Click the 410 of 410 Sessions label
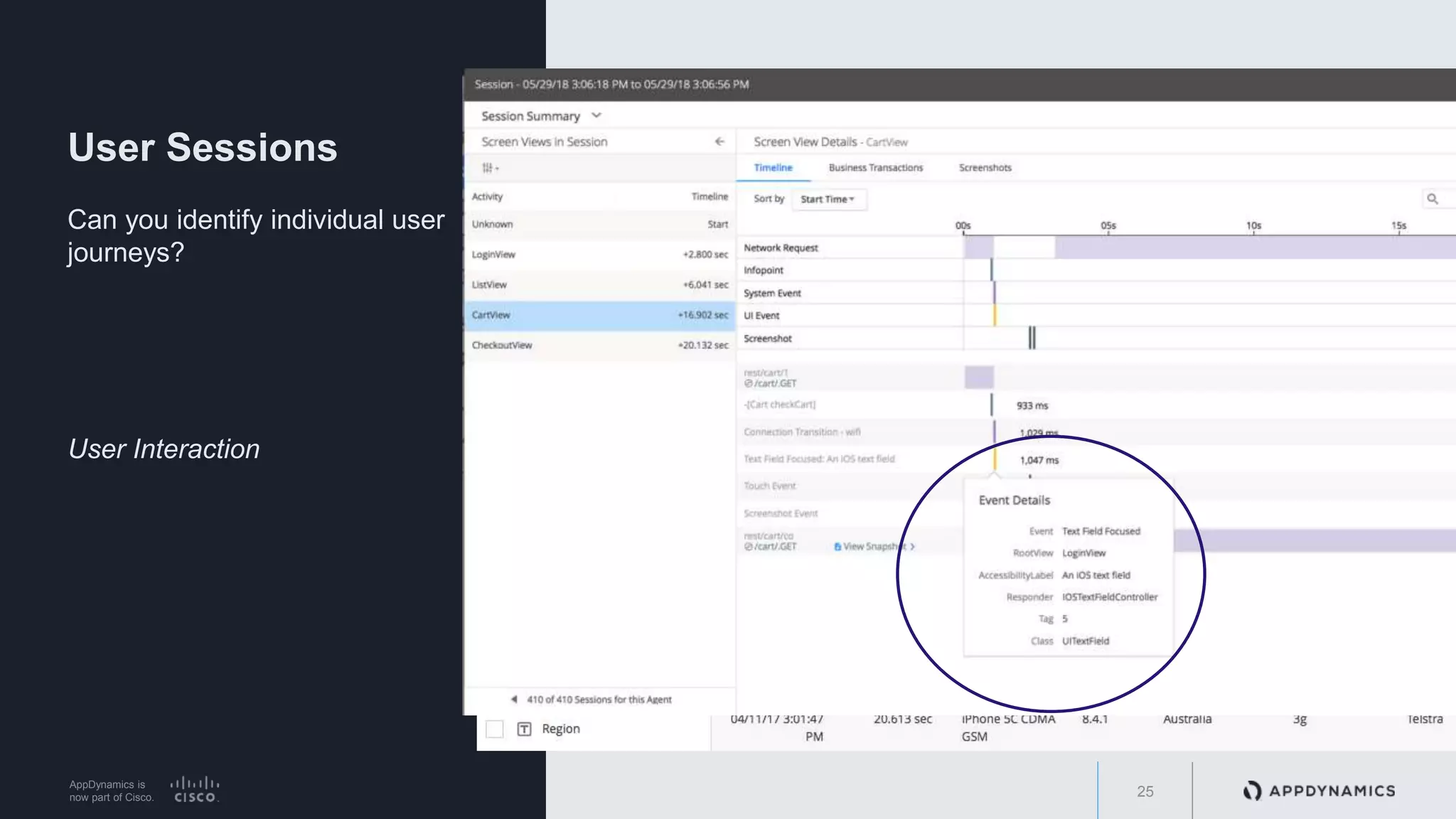Screen dimensions: 1456x819 [599, 700]
